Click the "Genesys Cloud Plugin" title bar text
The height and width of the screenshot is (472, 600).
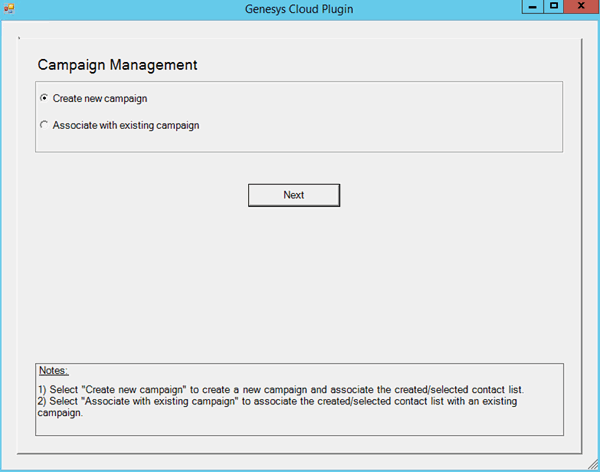pos(298,10)
